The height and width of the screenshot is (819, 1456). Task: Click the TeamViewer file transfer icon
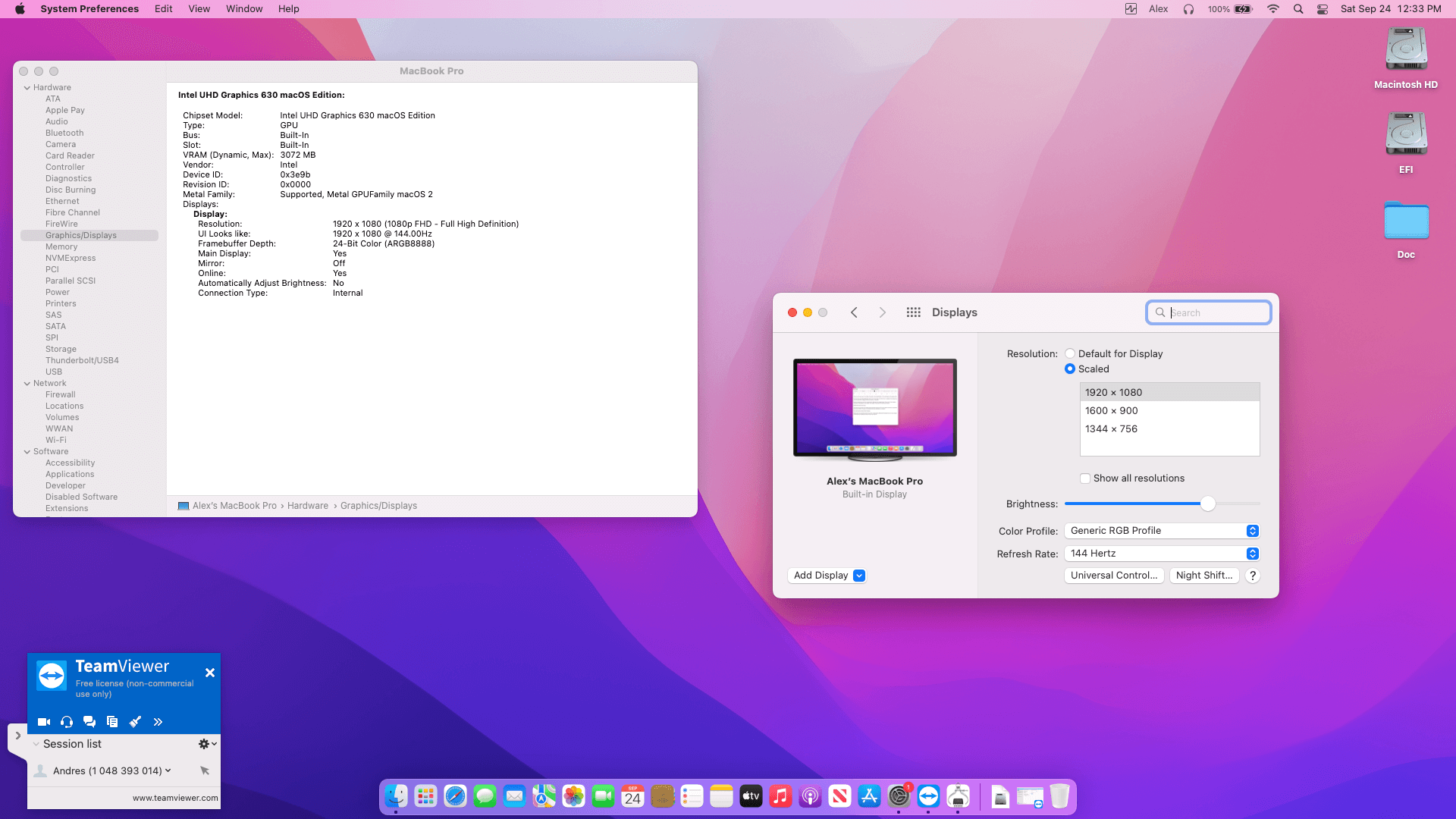point(112,722)
